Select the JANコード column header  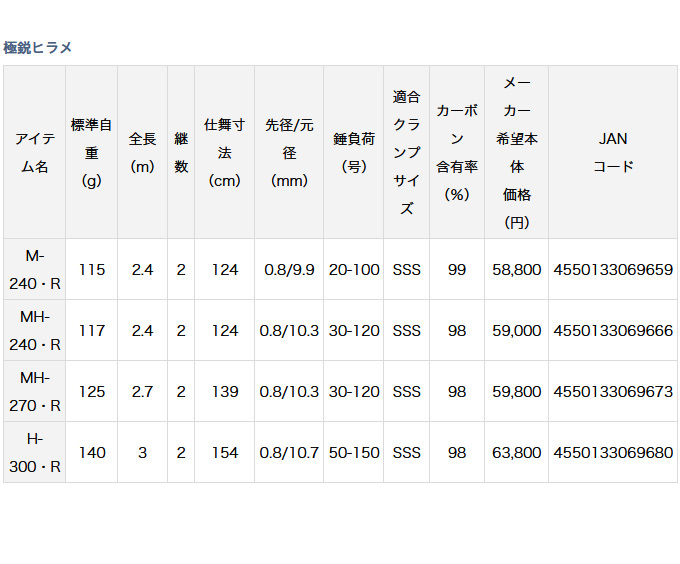[613, 153]
